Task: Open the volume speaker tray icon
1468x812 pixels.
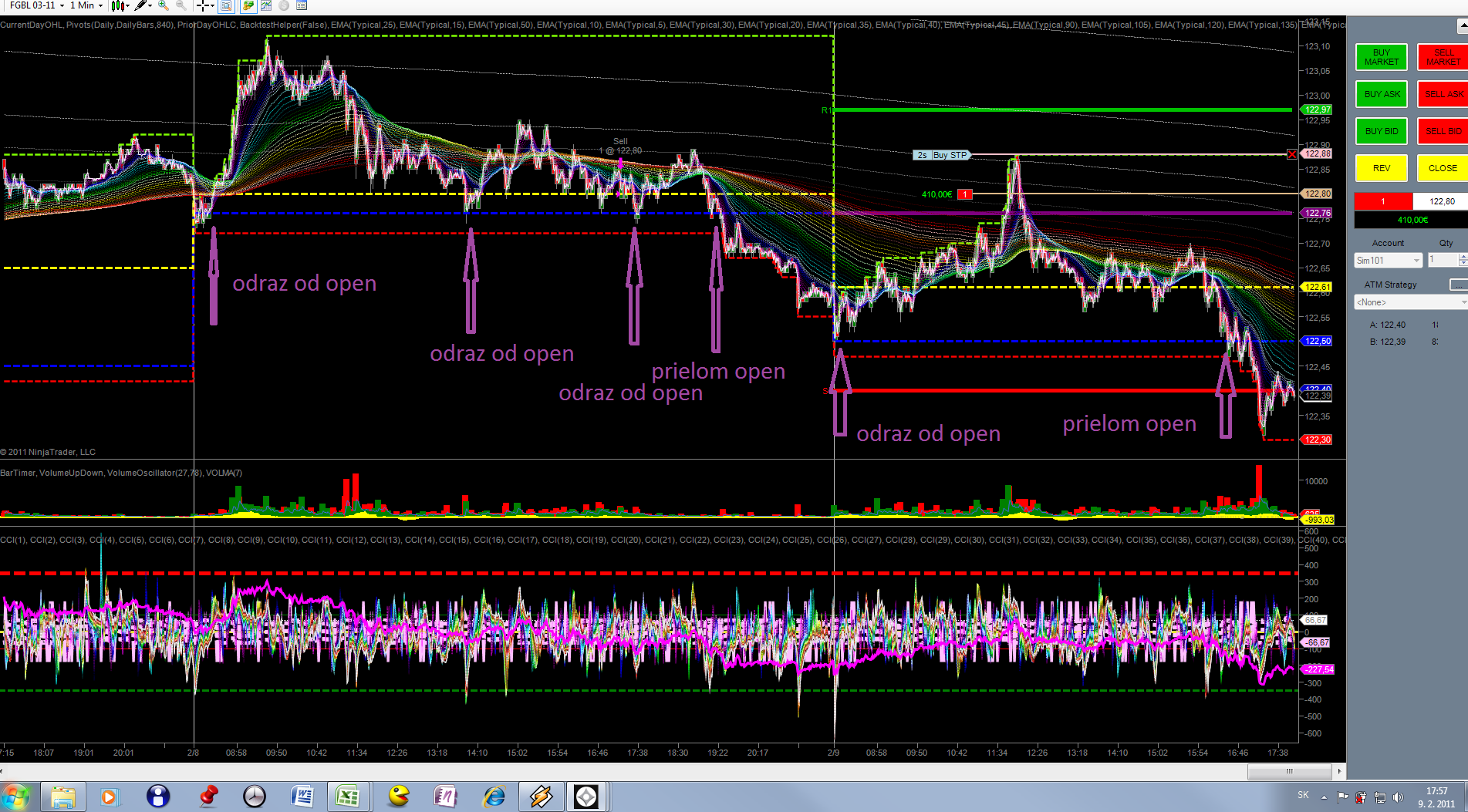Action: click(1398, 797)
